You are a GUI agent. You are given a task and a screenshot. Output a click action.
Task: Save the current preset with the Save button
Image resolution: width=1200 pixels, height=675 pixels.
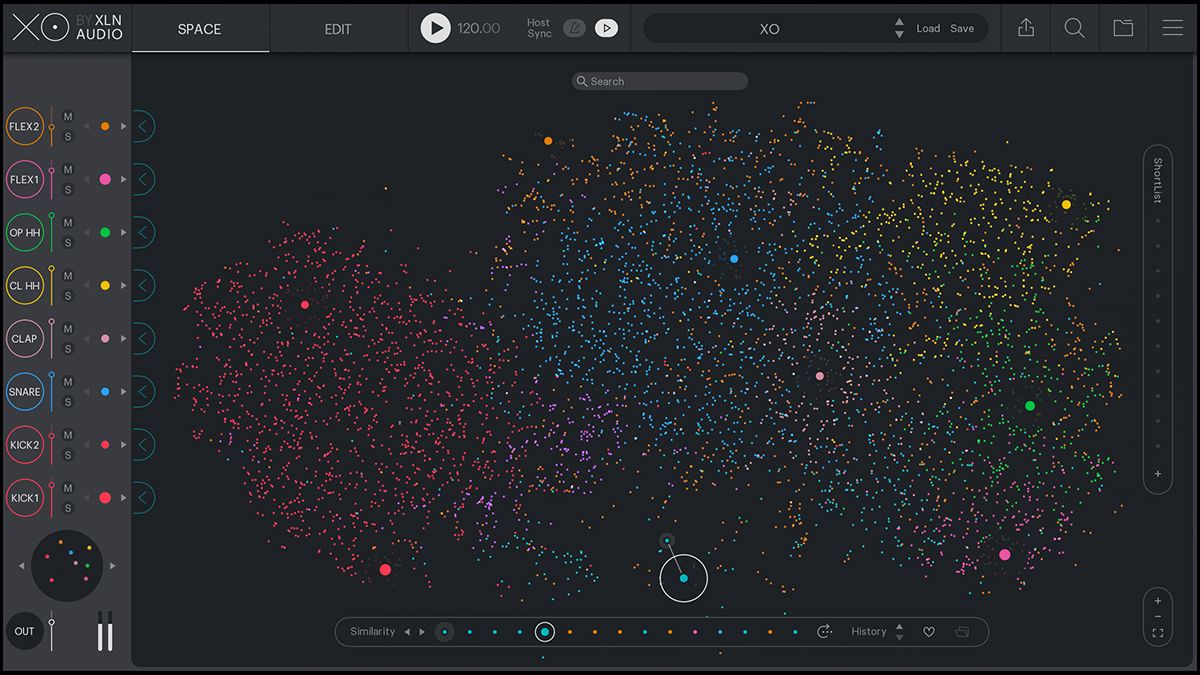click(x=963, y=28)
